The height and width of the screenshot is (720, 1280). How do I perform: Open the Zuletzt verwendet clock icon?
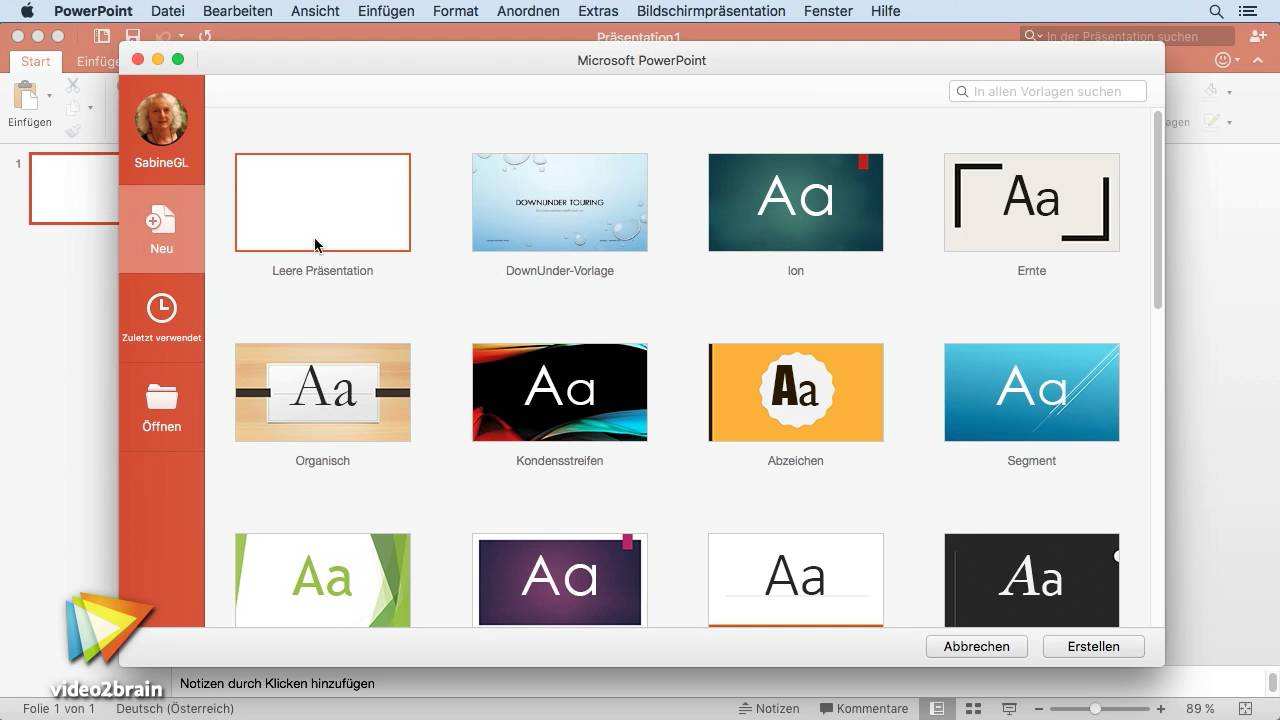(161, 308)
